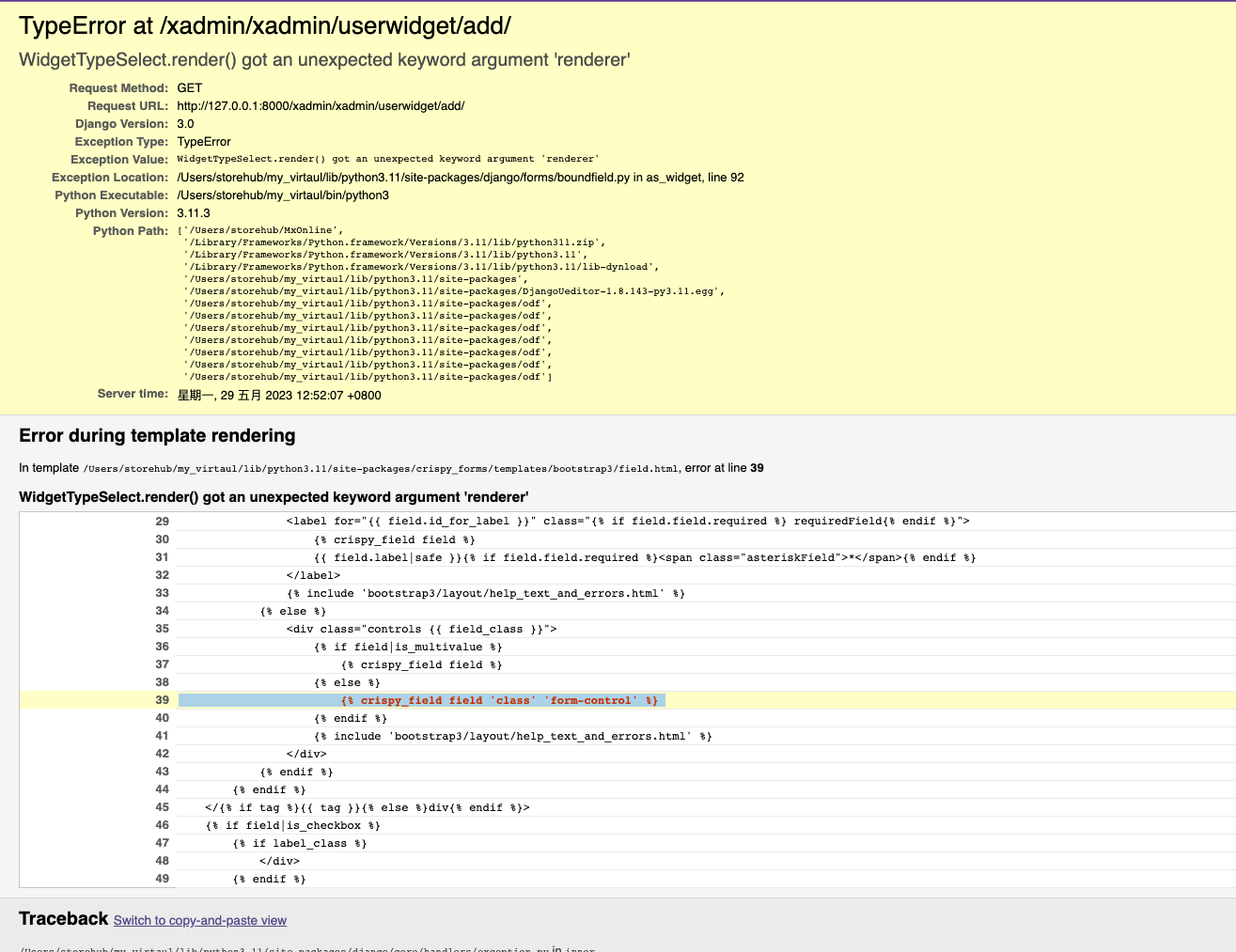This screenshot has height=952, width=1236.
Task: Click the highlighted line 39 crispy_field code
Action: tap(422, 700)
